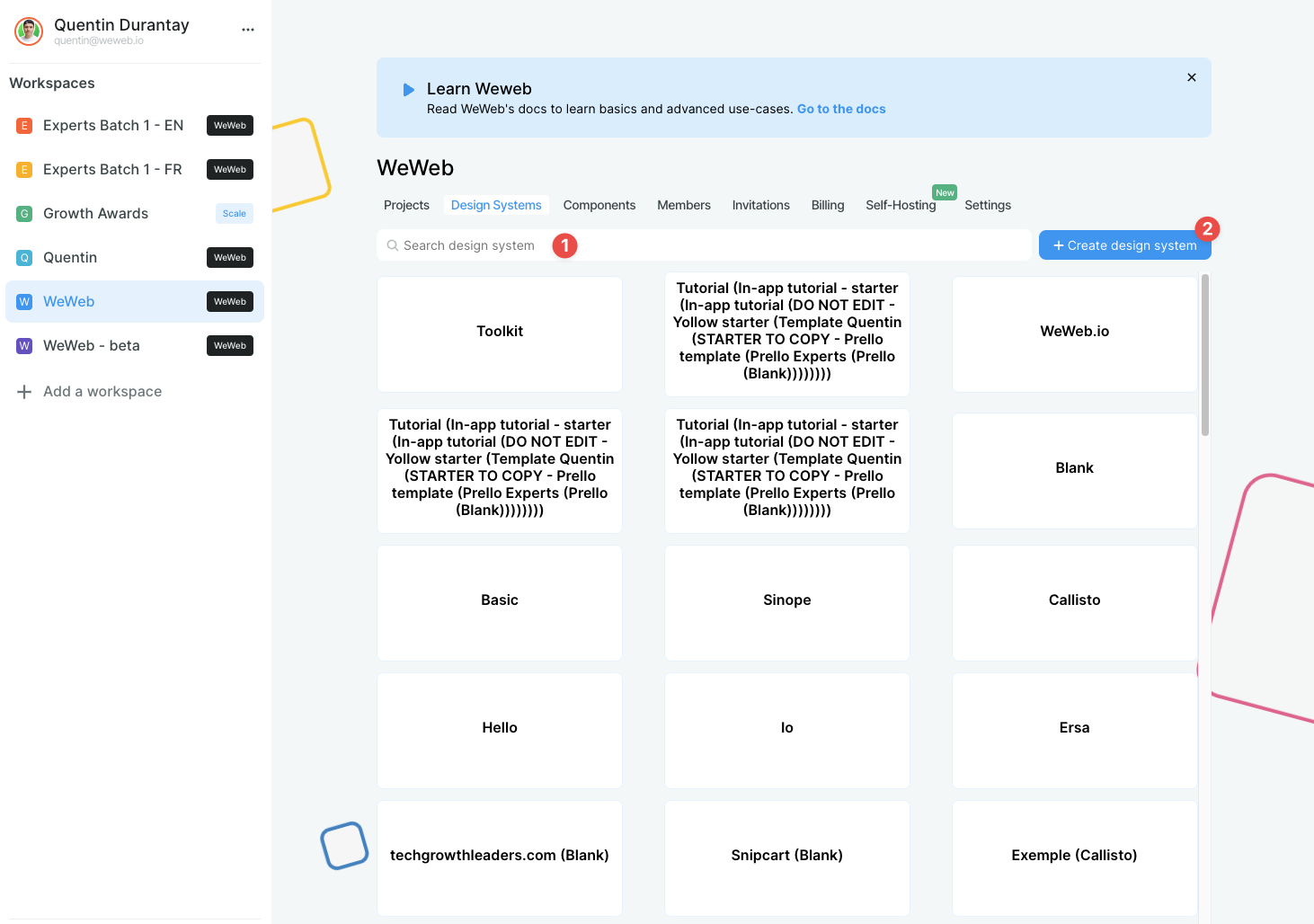Click the blue W icon for WeWeb workspace
1314x924 pixels.
(24, 302)
